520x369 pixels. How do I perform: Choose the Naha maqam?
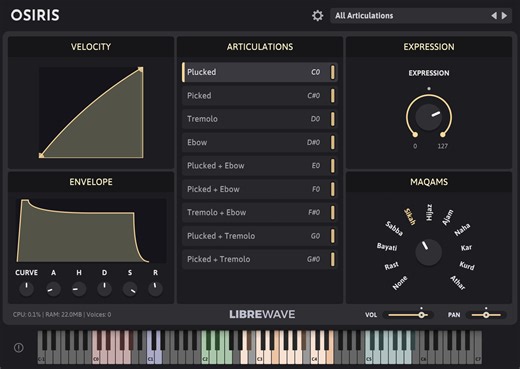coord(462,230)
